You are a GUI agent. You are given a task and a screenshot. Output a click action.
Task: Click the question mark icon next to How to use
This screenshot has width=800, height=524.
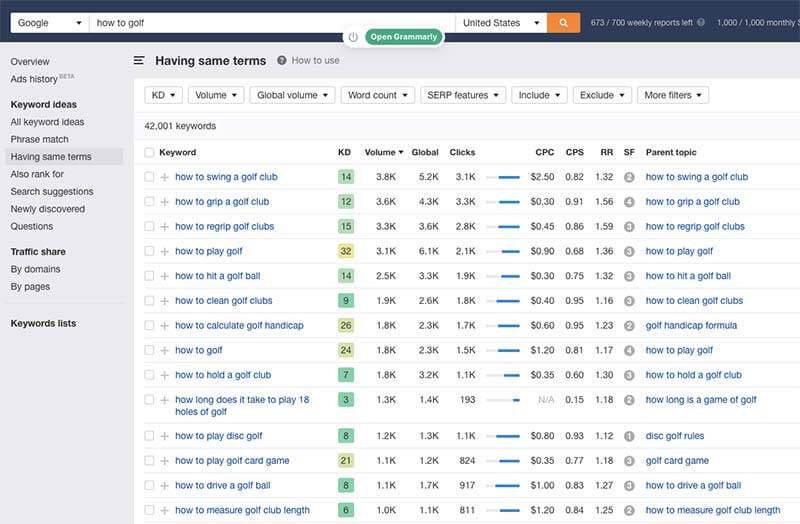(x=282, y=61)
